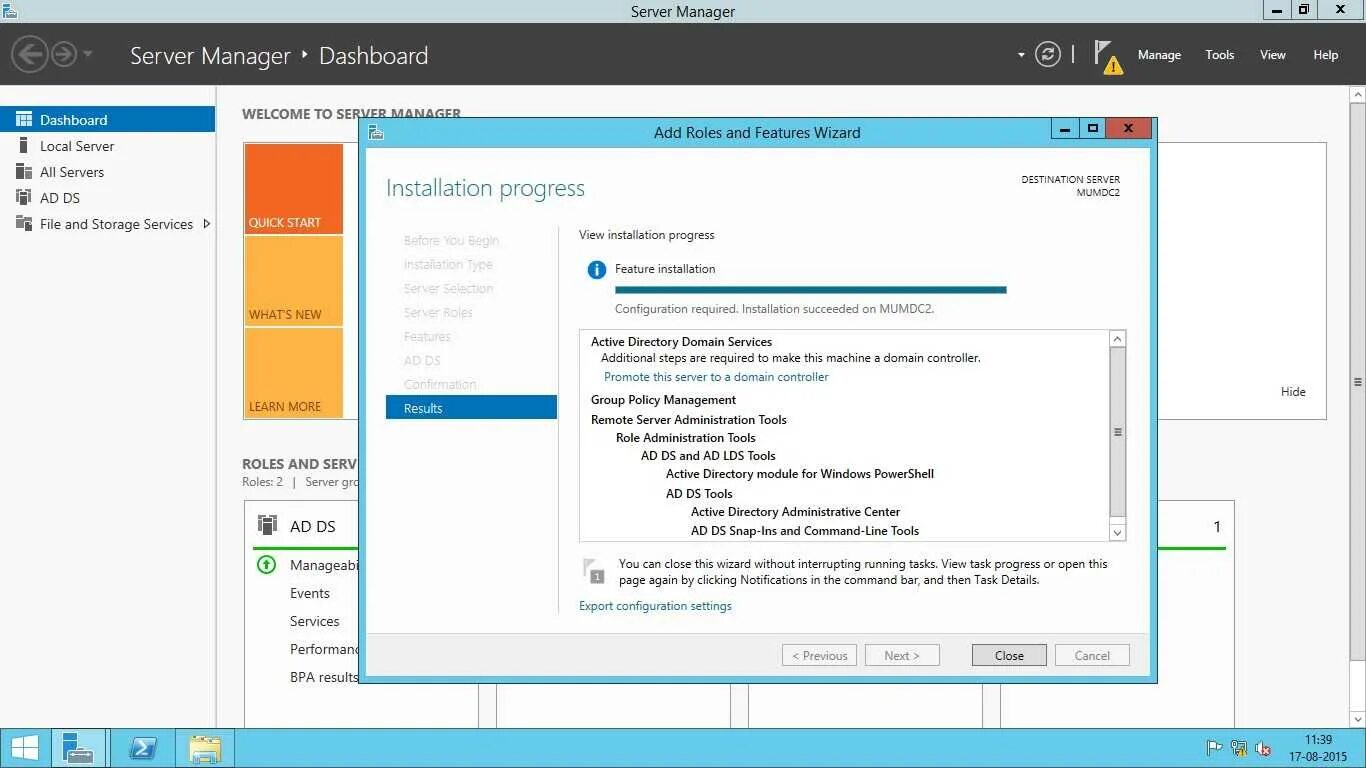Click the task flag icon in wizard
The width and height of the screenshot is (1366, 768).
(593, 571)
